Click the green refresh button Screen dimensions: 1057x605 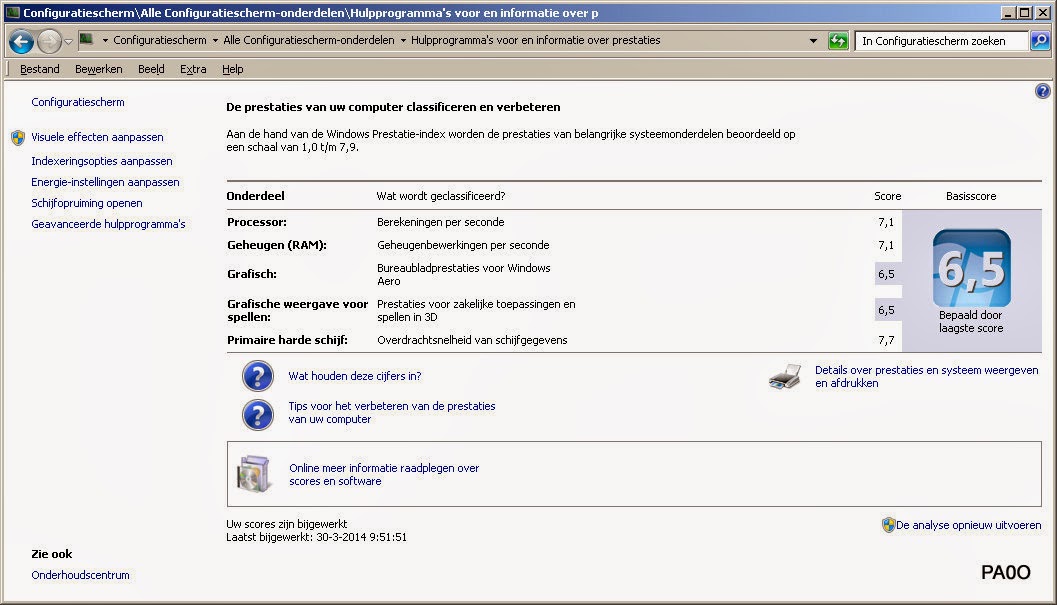[838, 40]
